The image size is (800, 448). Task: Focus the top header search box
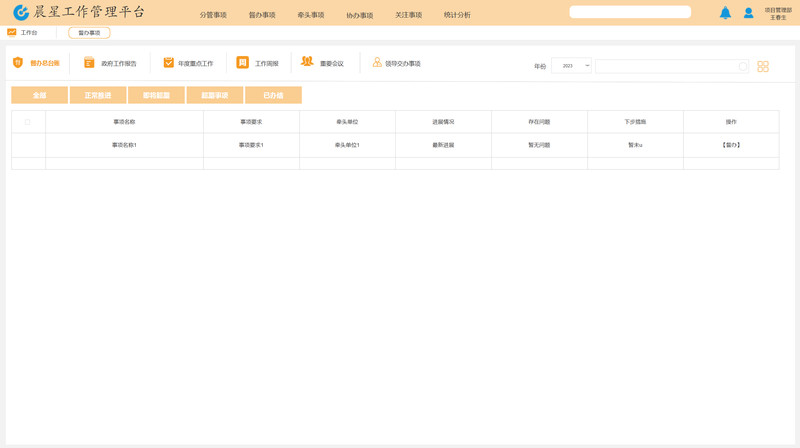630,12
